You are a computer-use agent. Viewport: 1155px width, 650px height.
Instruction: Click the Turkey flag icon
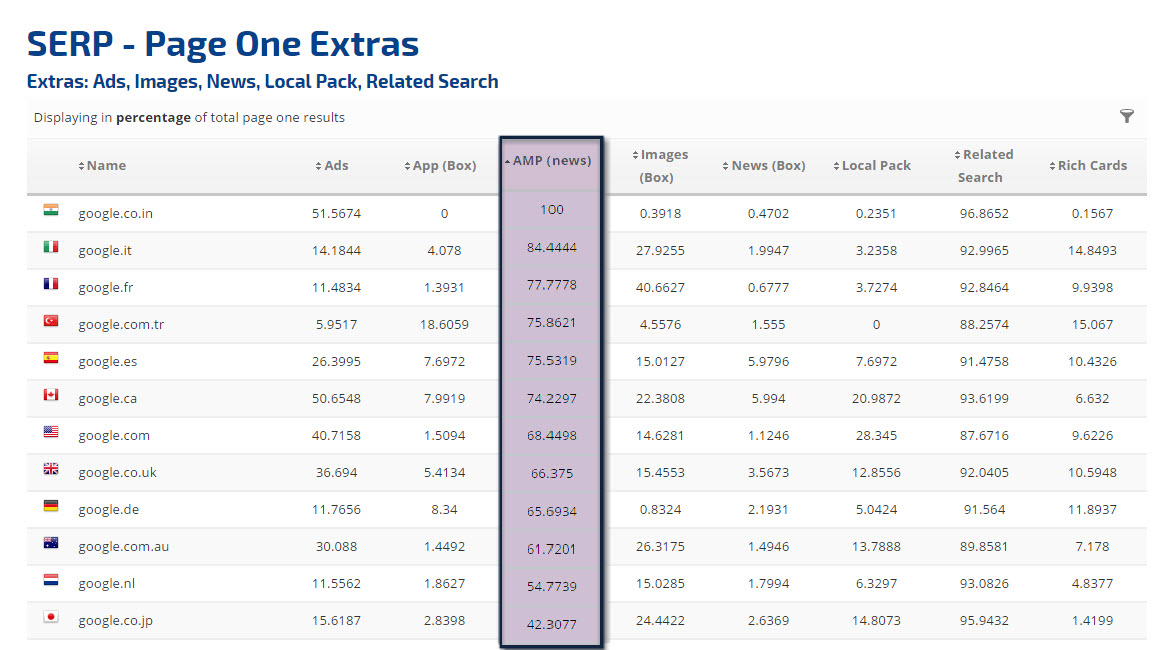tap(51, 321)
